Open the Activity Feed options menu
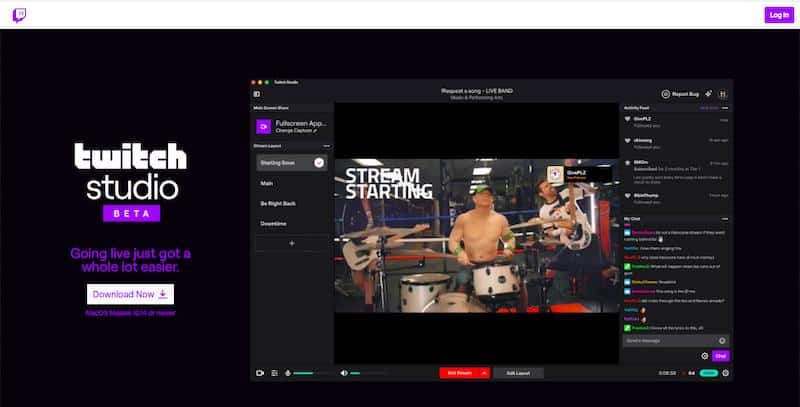 pos(725,106)
